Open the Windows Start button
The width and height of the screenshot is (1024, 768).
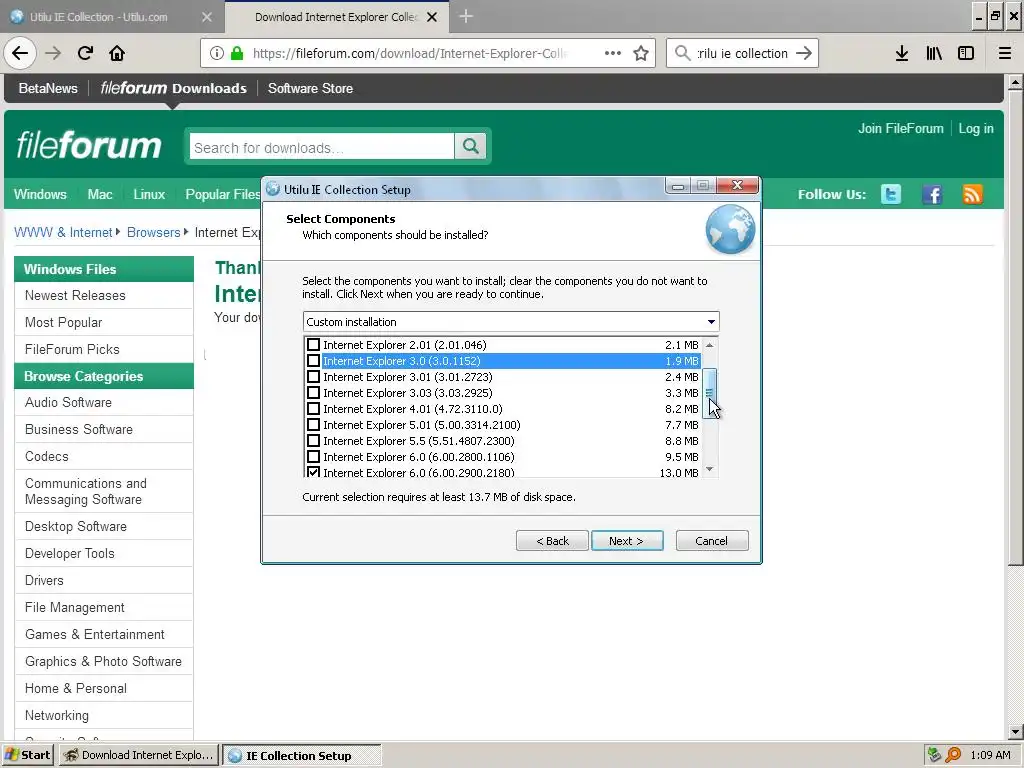tap(27, 755)
